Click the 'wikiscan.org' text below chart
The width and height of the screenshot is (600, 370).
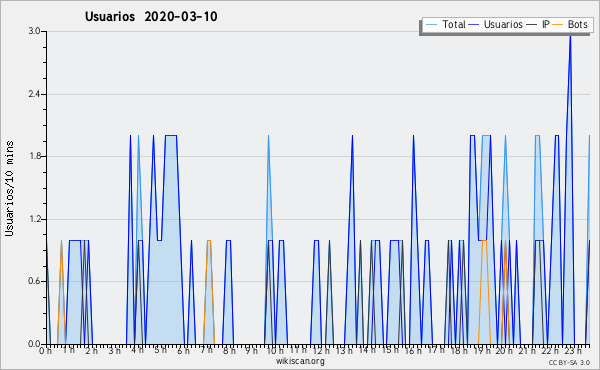click(x=300, y=361)
